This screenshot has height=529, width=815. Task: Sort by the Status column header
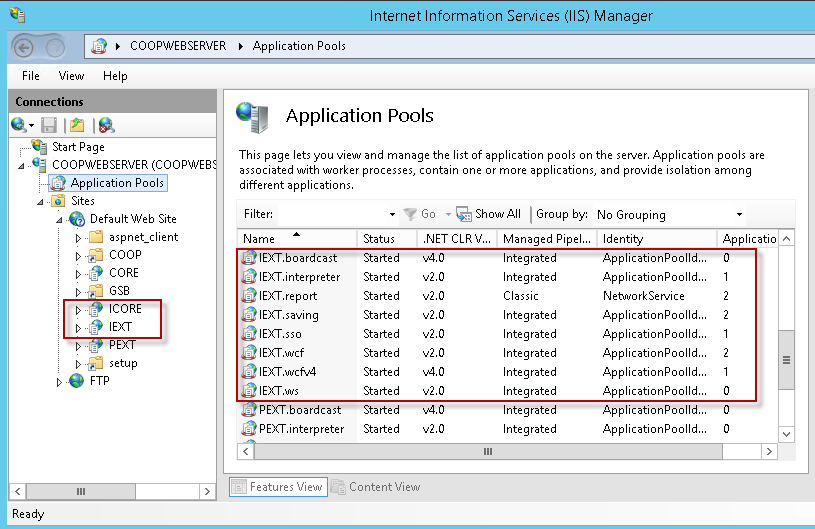387,239
